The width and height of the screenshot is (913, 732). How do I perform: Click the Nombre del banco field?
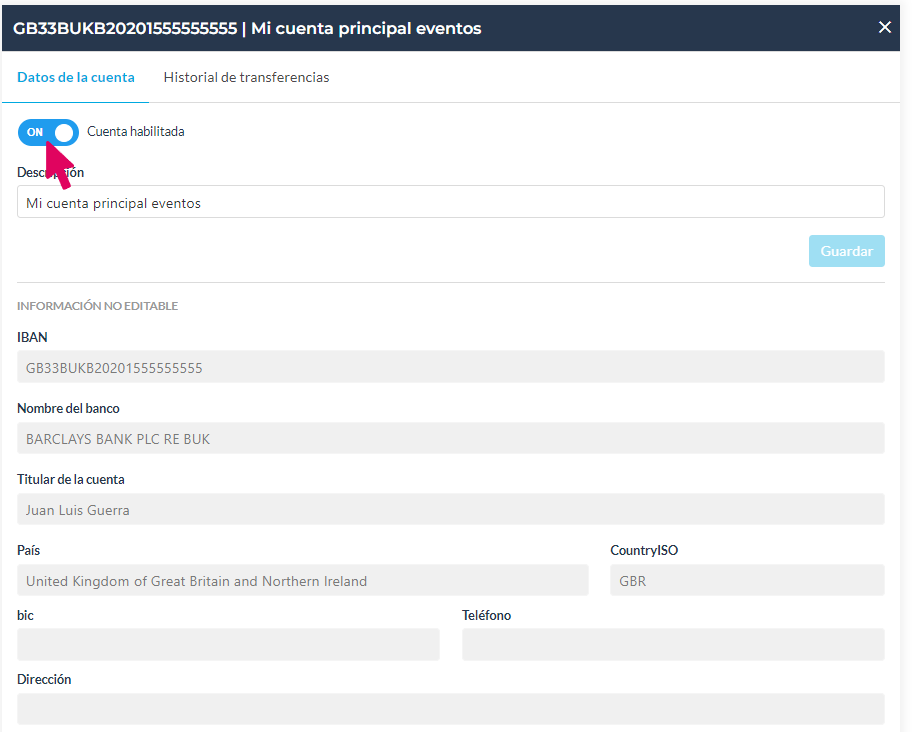point(451,438)
